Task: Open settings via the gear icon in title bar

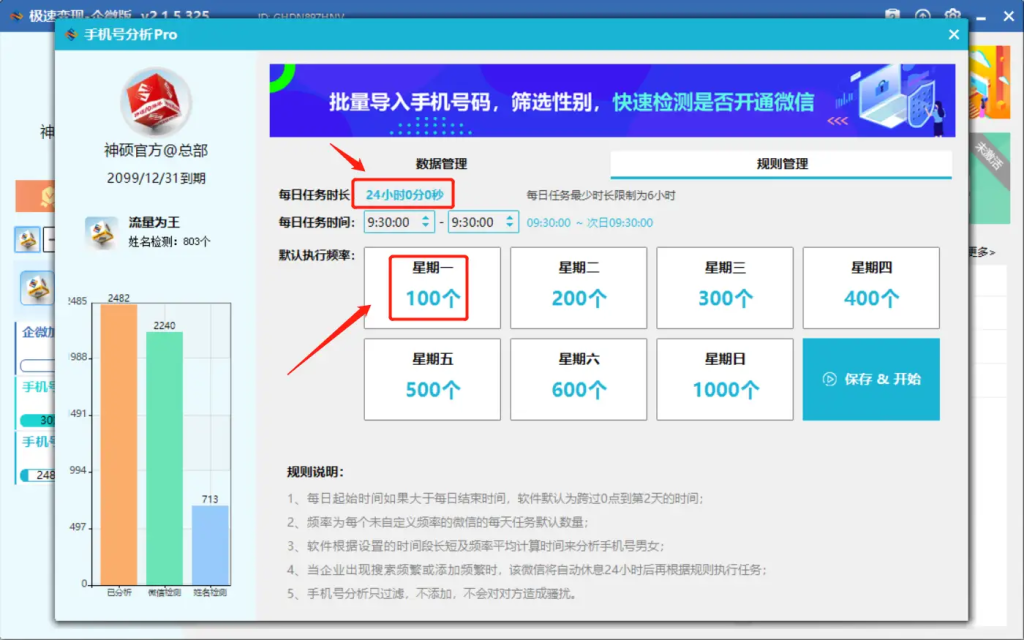Action: coord(952,15)
